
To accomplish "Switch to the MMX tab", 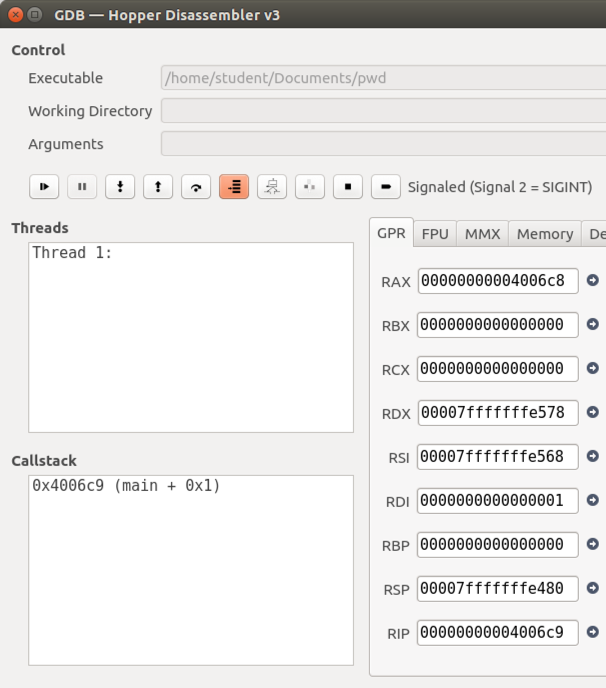I will (482, 234).
